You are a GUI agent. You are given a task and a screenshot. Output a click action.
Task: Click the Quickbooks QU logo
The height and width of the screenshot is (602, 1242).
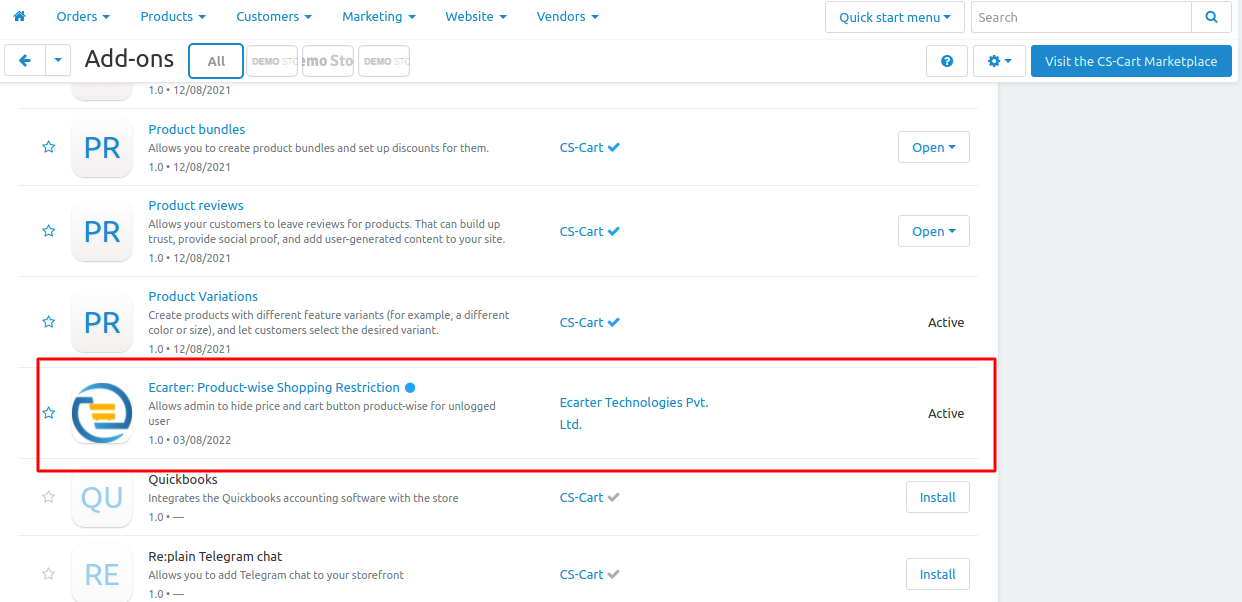coord(102,497)
